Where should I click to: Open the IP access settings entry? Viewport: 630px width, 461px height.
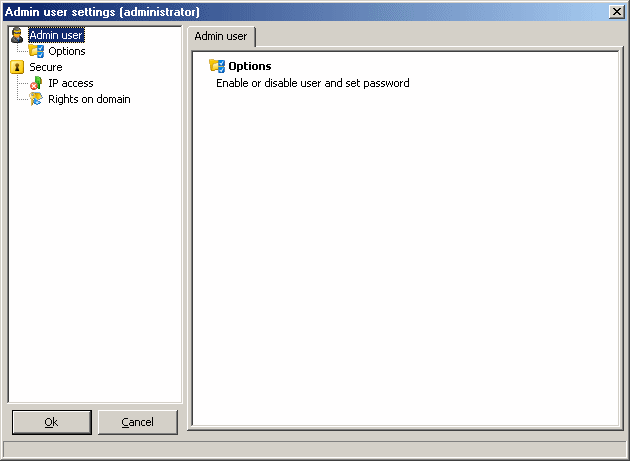[71, 83]
